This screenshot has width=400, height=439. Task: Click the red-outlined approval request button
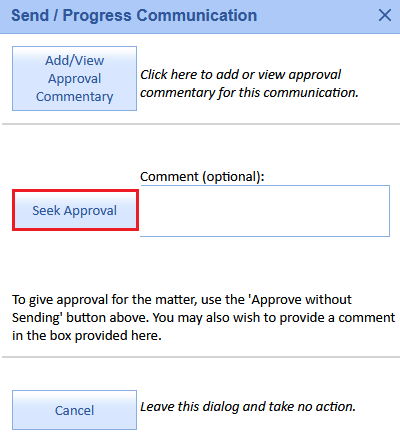click(x=75, y=210)
